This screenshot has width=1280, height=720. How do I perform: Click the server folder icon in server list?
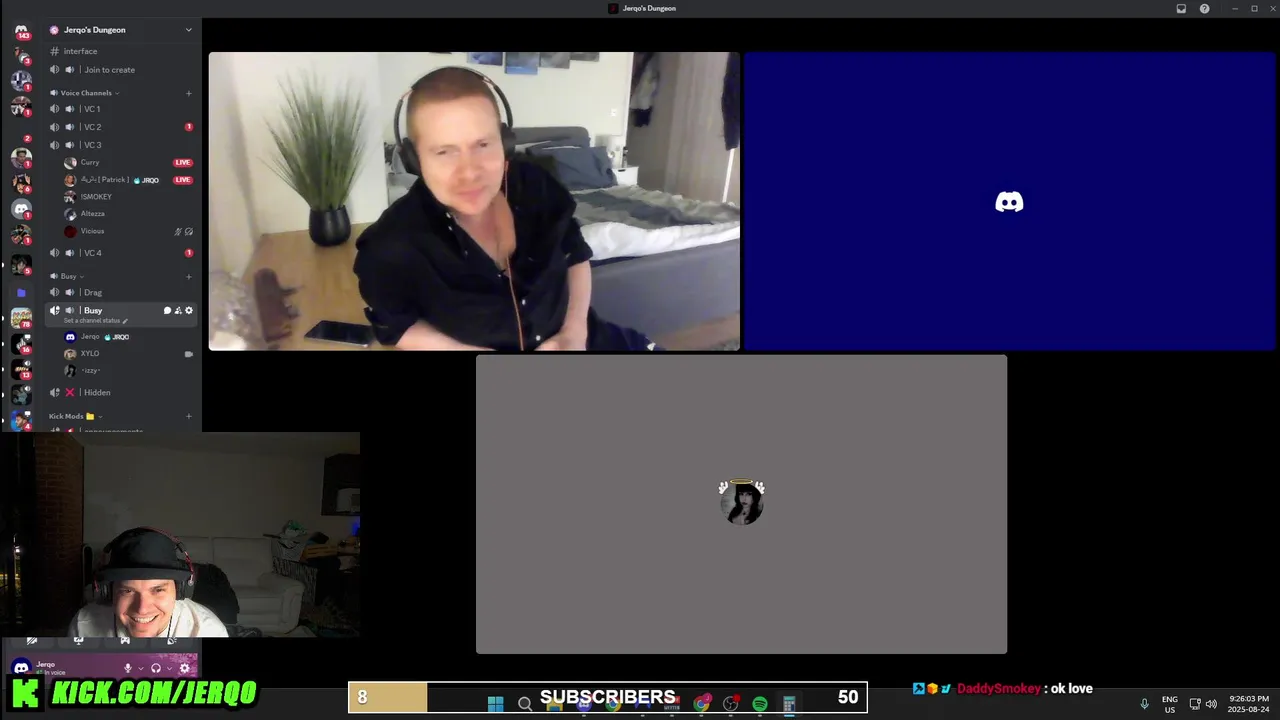point(21,292)
